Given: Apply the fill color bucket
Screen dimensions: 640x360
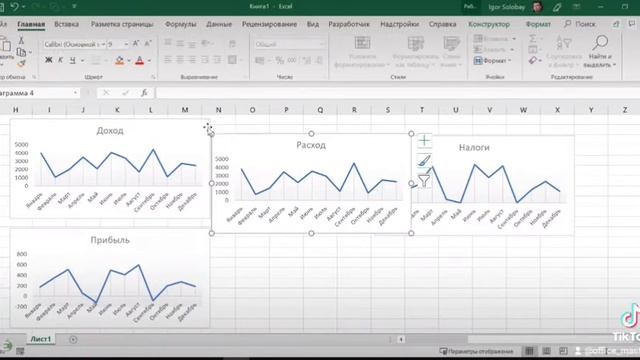Looking at the screenshot, I should click(120, 61).
